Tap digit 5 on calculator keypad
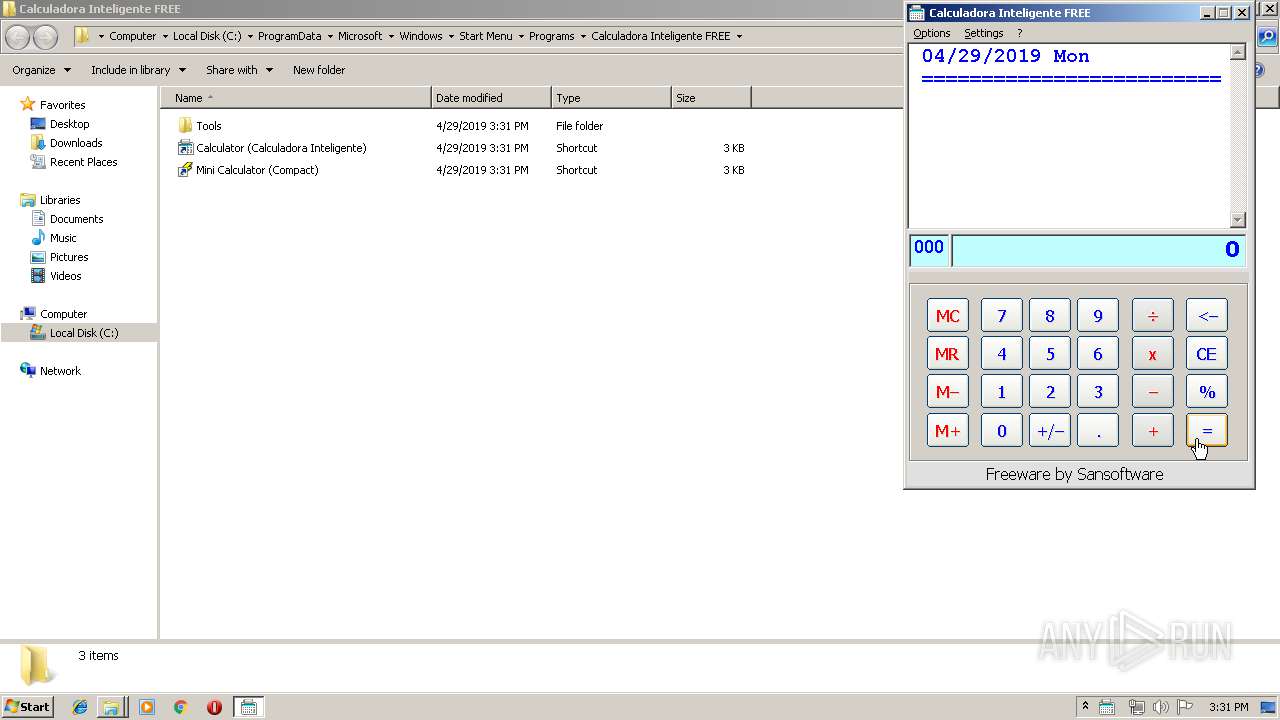This screenshot has height=720, width=1280. pos(1049,354)
